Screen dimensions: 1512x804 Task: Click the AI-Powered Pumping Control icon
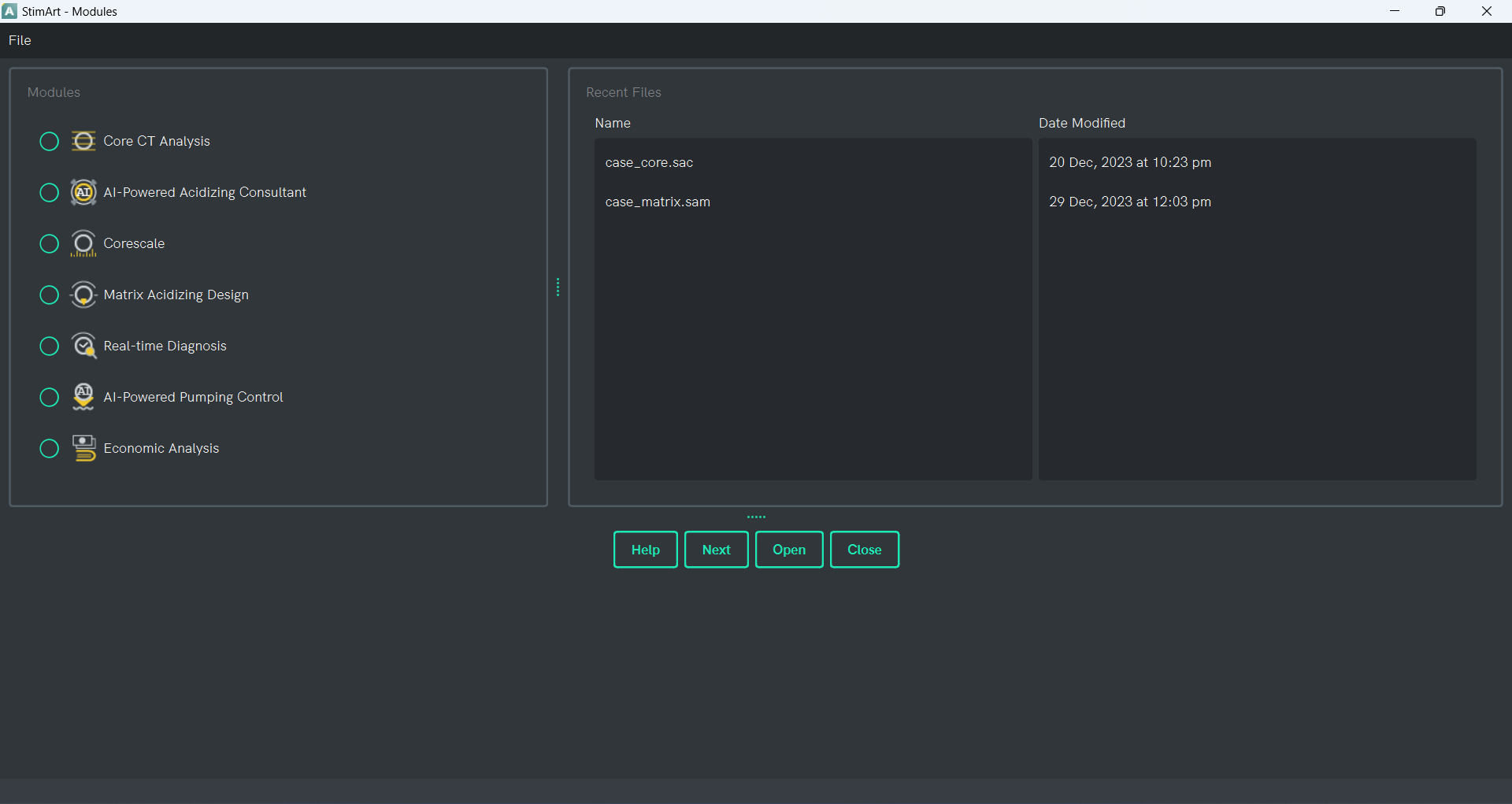click(x=83, y=397)
